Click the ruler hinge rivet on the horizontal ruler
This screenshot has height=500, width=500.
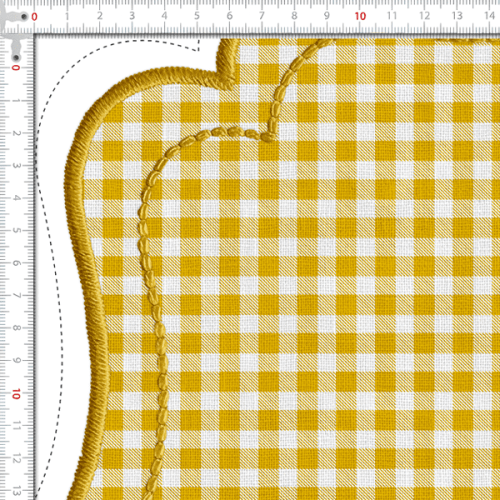[24, 16]
